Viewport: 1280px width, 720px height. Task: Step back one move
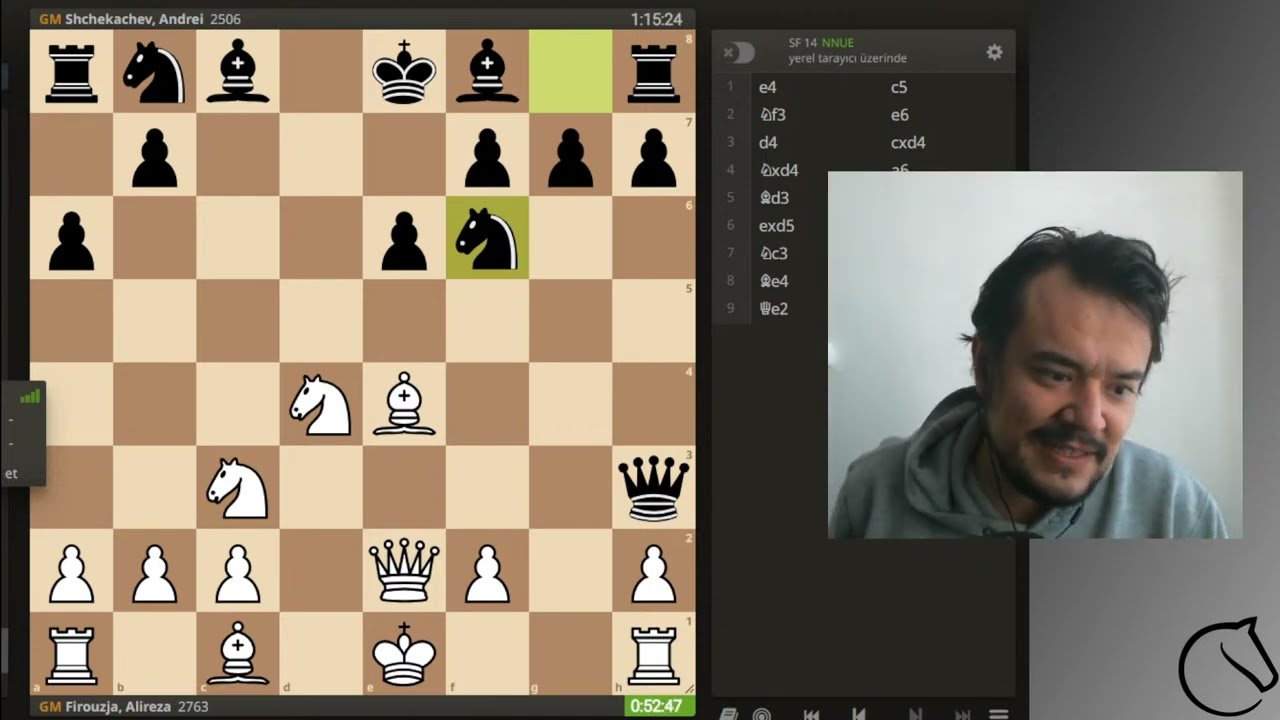858,714
